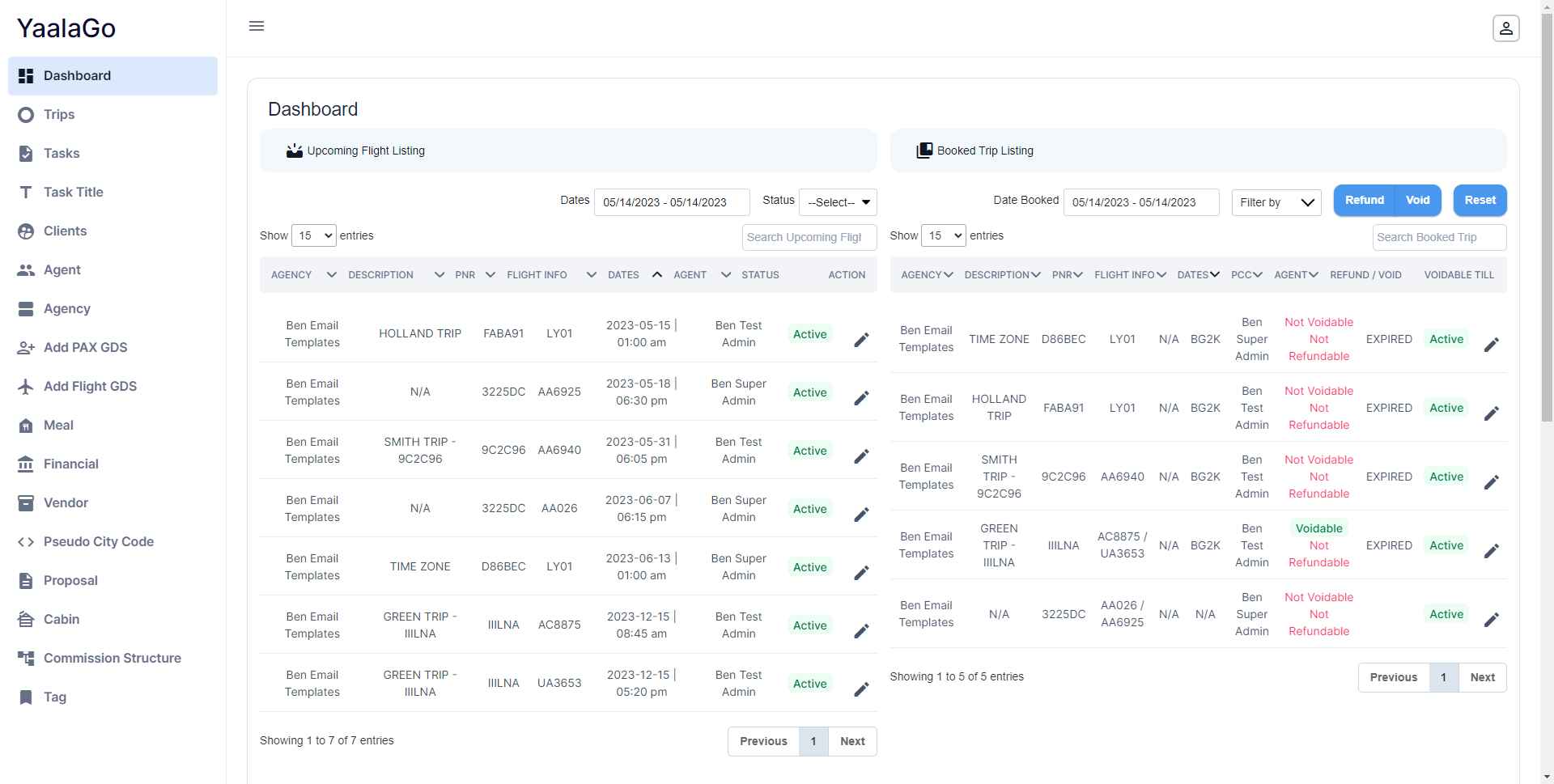The image size is (1554, 784).
Task: Click the Commission Structure icon
Action: 26,659
